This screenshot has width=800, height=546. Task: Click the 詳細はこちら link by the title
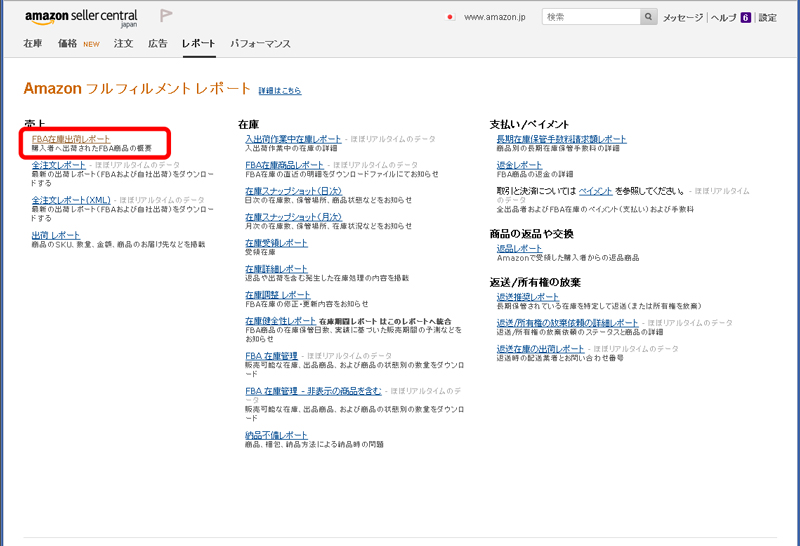click(x=280, y=90)
